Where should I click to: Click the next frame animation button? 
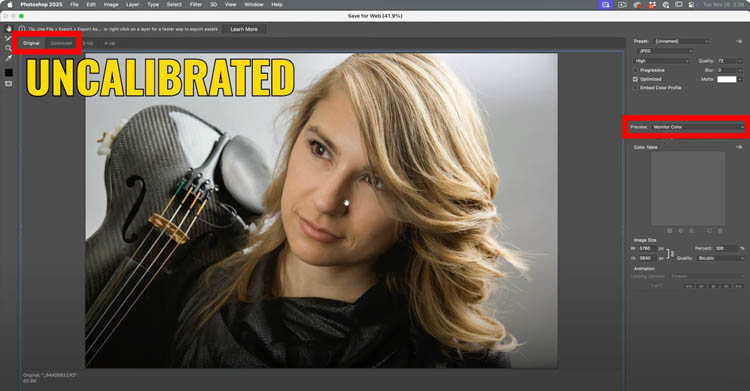tap(726, 286)
